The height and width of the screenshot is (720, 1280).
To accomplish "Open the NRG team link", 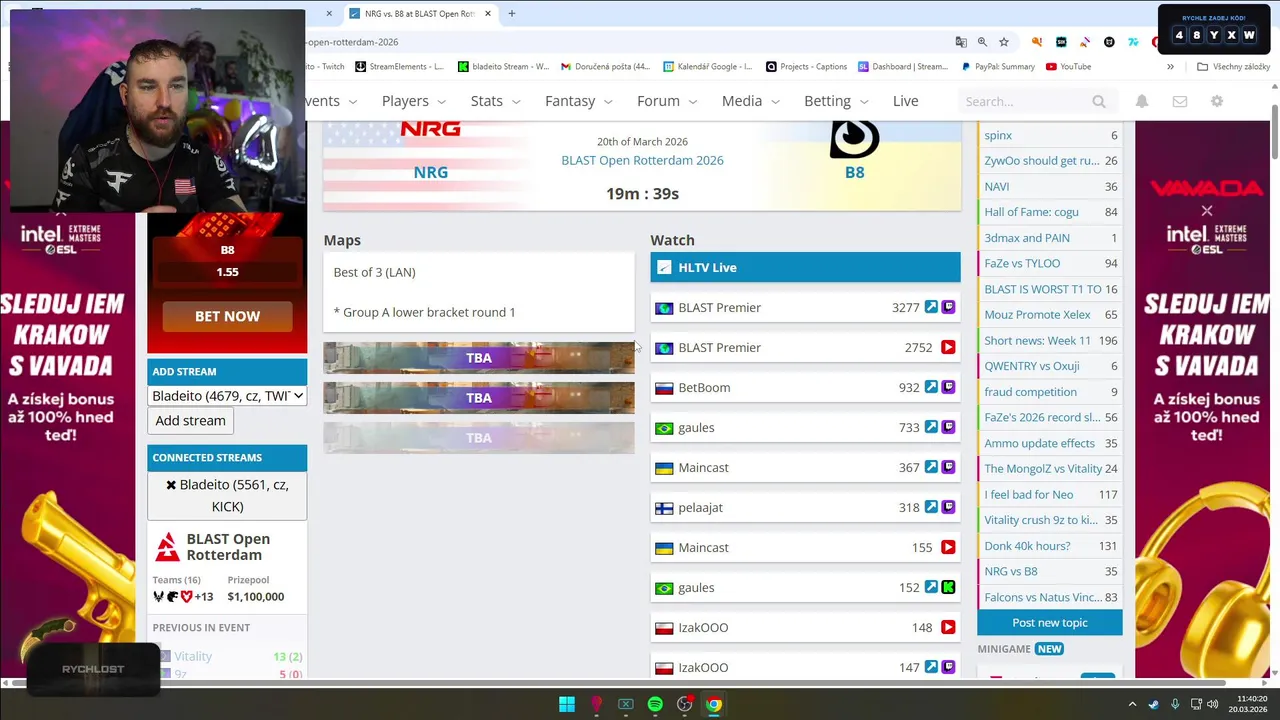I will (430, 172).
